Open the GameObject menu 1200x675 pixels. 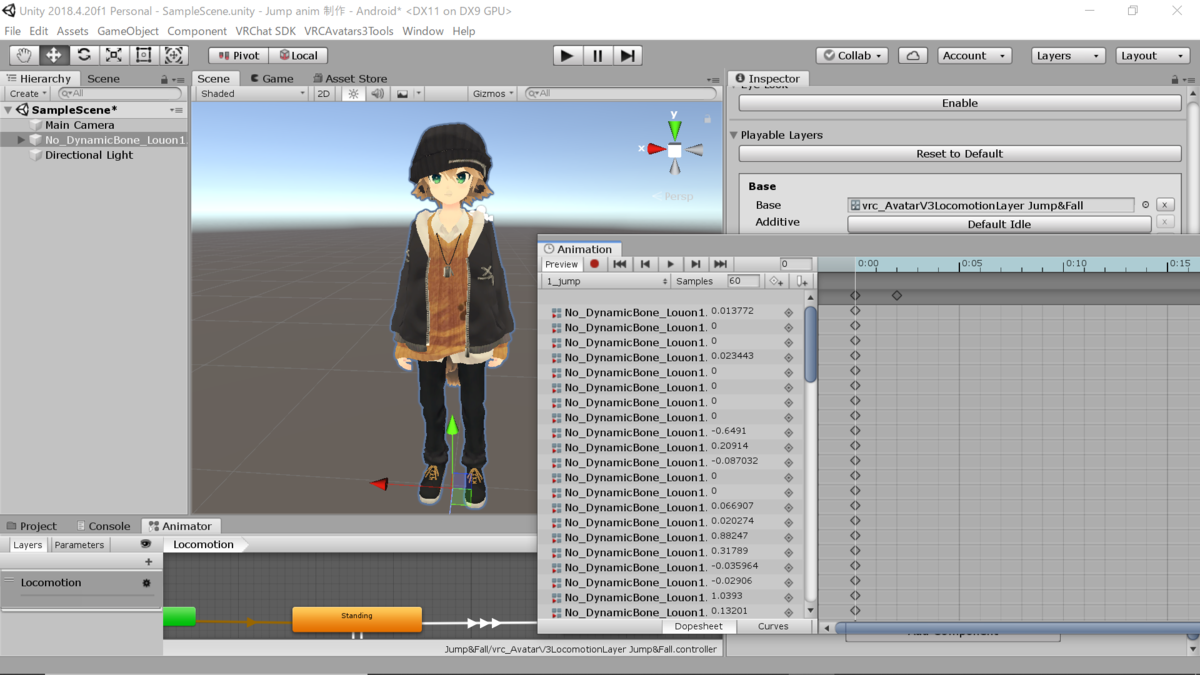(128, 31)
